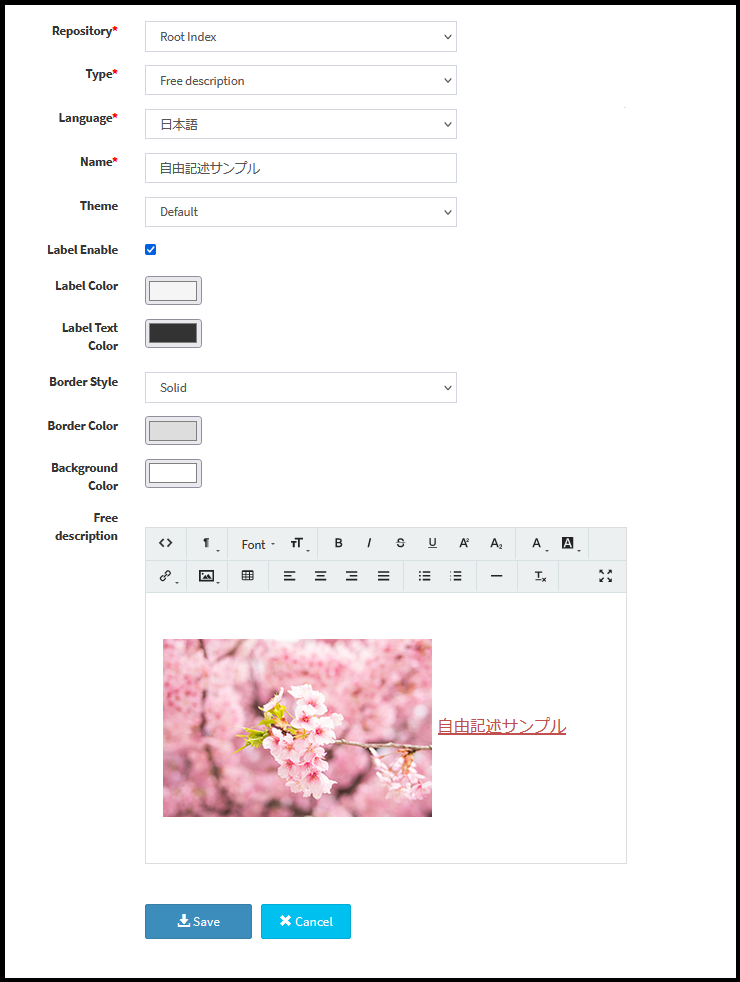Insert an unordered bullet list

click(x=424, y=576)
